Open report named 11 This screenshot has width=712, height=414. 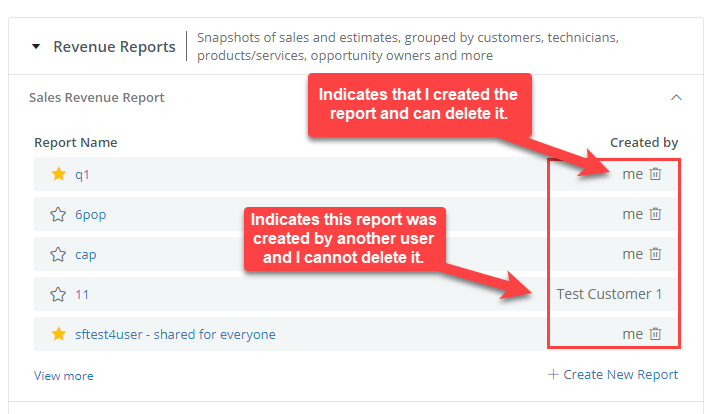82,295
